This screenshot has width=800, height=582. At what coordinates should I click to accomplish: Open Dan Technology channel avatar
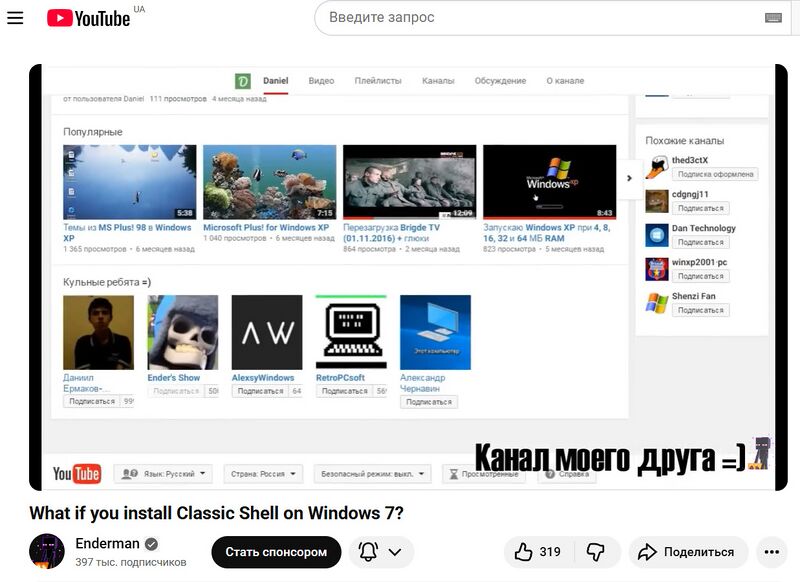(x=657, y=235)
